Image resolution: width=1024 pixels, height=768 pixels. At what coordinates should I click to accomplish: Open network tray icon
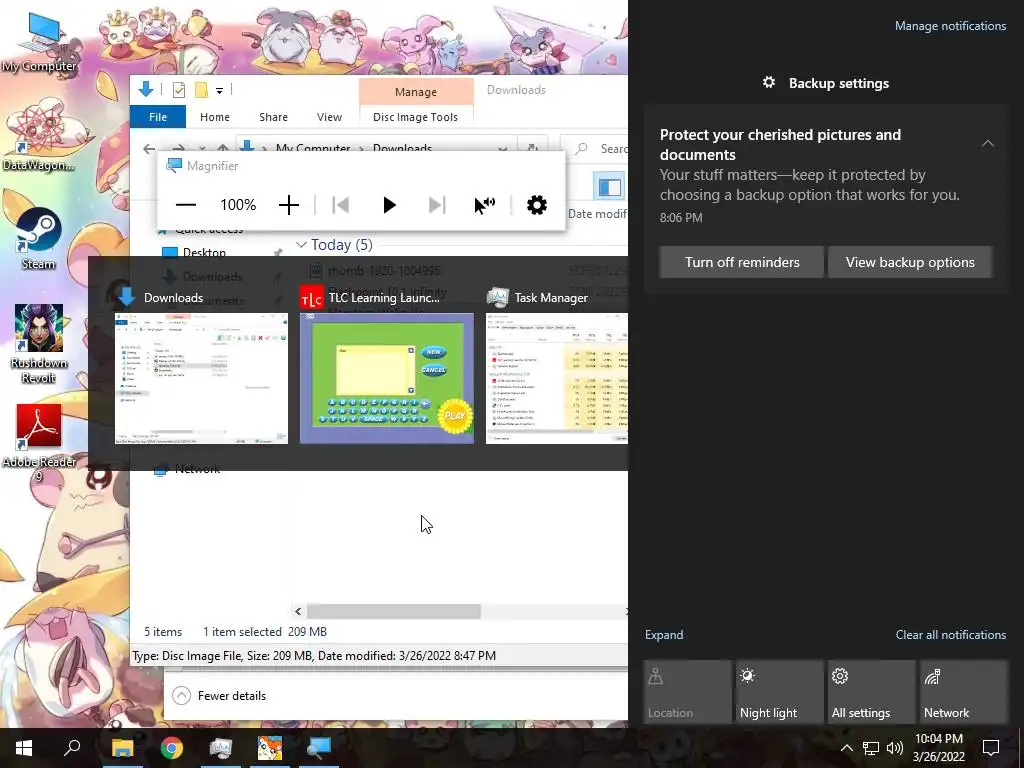[x=871, y=748]
